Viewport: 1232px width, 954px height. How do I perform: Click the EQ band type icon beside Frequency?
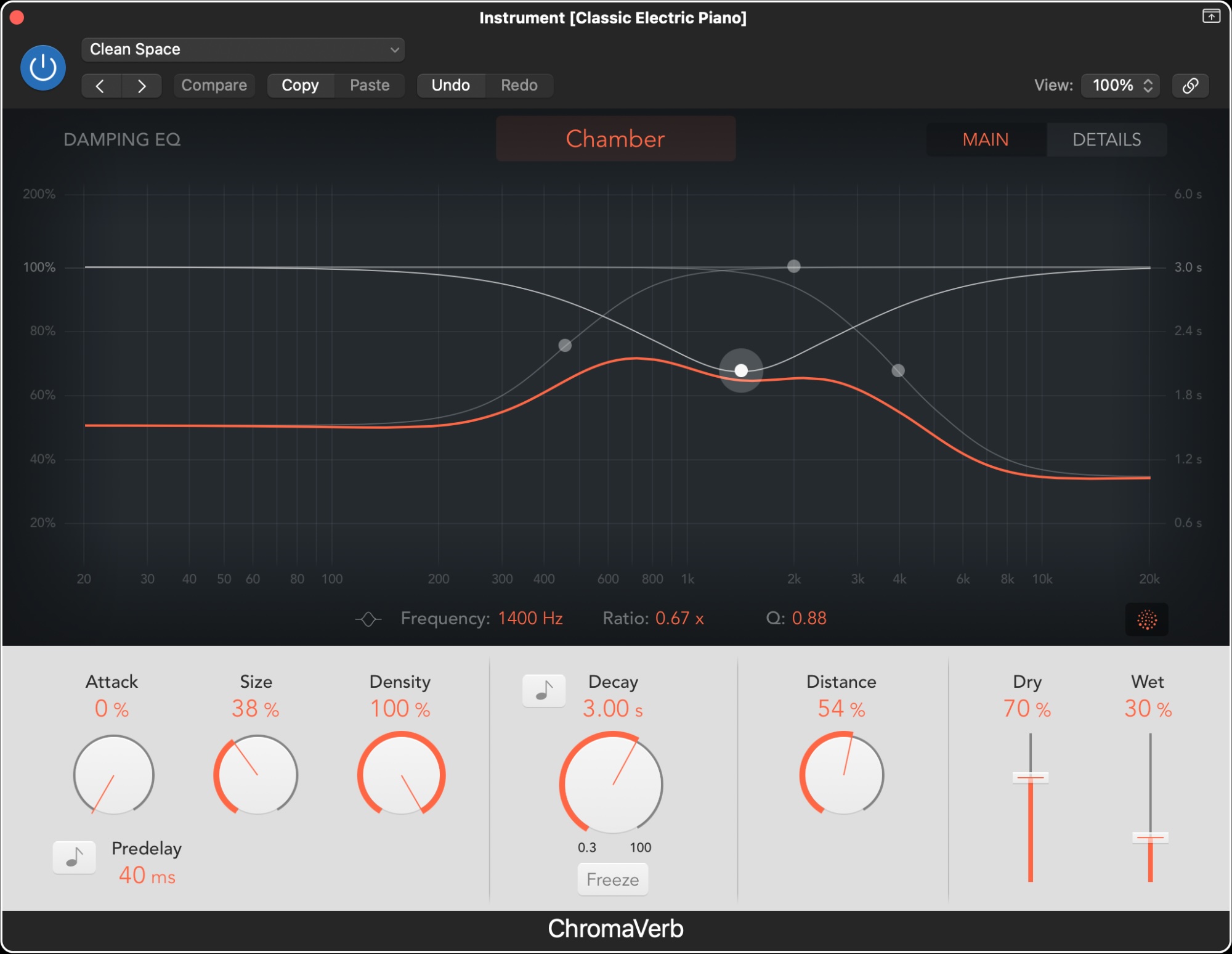coord(368,619)
